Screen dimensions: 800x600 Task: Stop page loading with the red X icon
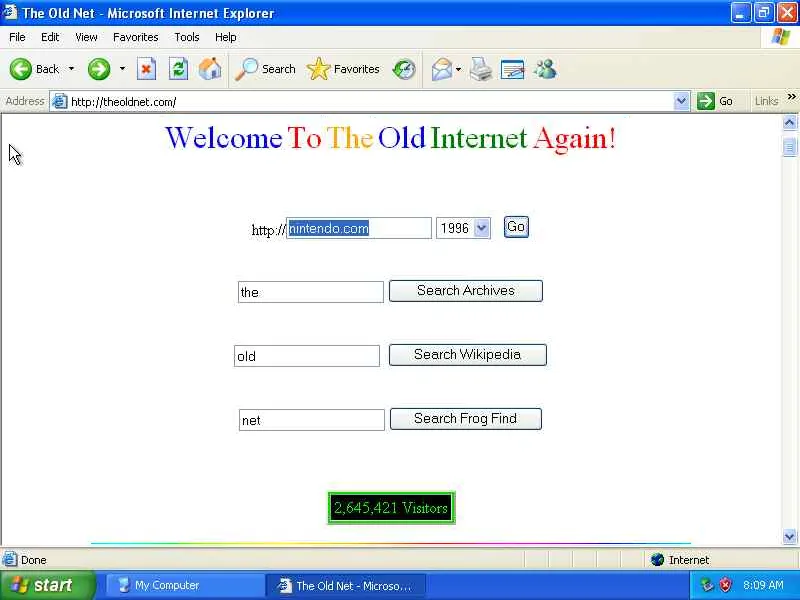[146, 69]
